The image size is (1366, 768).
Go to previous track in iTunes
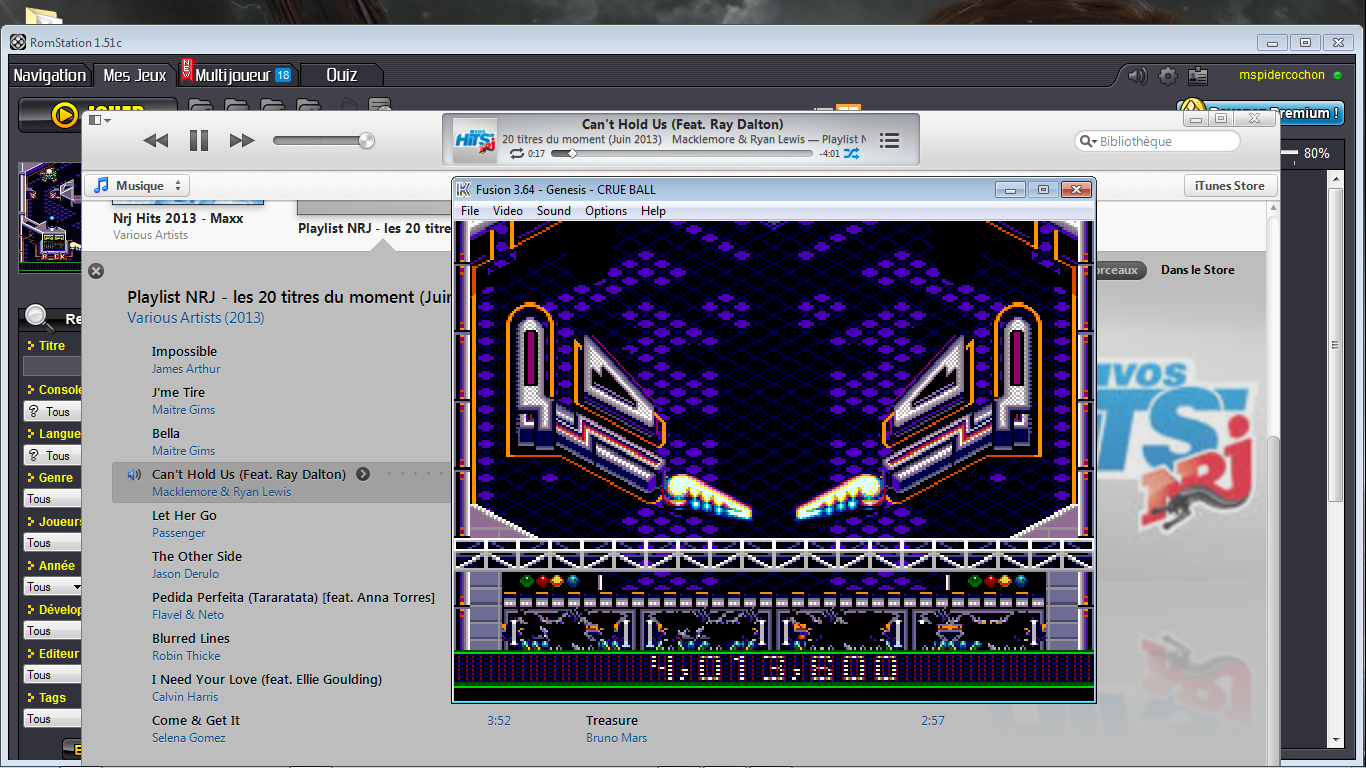tap(156, 141)
